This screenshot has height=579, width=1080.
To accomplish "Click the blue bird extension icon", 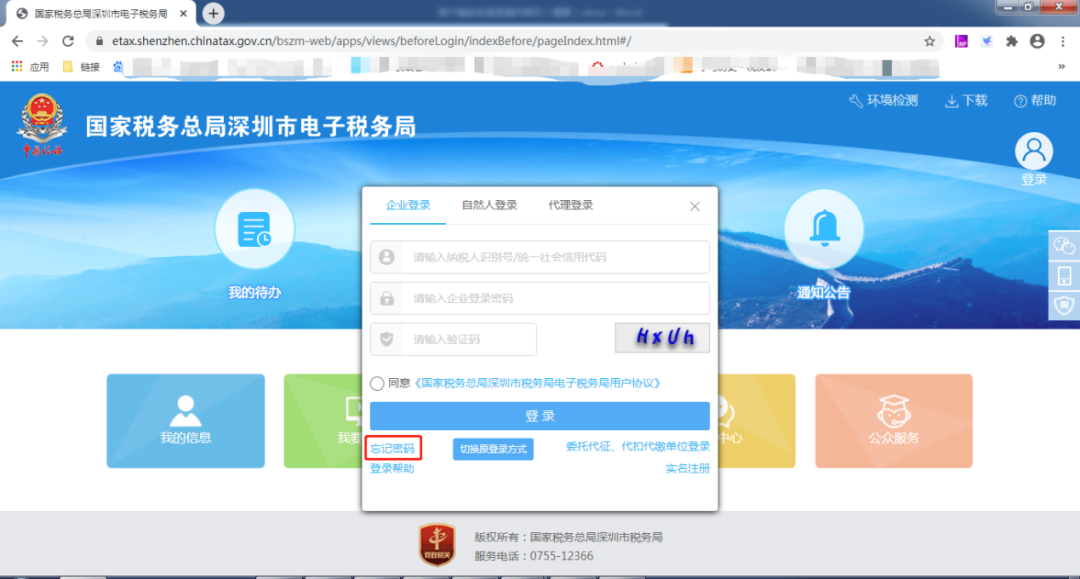I will [987, 41].
